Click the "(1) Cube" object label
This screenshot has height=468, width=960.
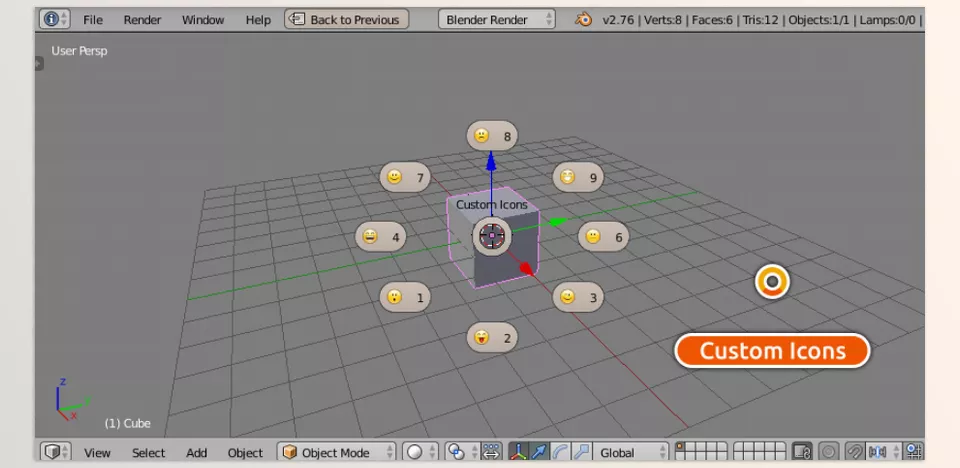tap(127, 423)
